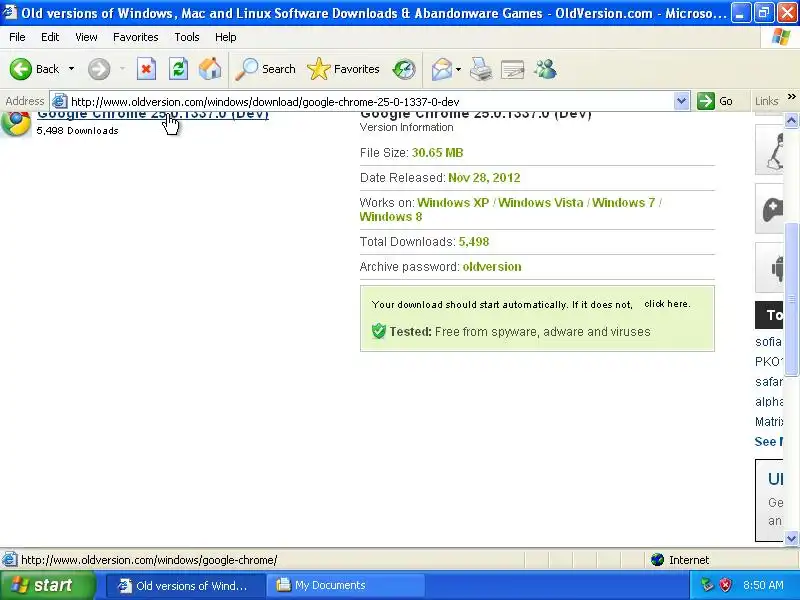Click the page icon in address bar
Viewport: 800px width, 600px height.
point(60,101)
